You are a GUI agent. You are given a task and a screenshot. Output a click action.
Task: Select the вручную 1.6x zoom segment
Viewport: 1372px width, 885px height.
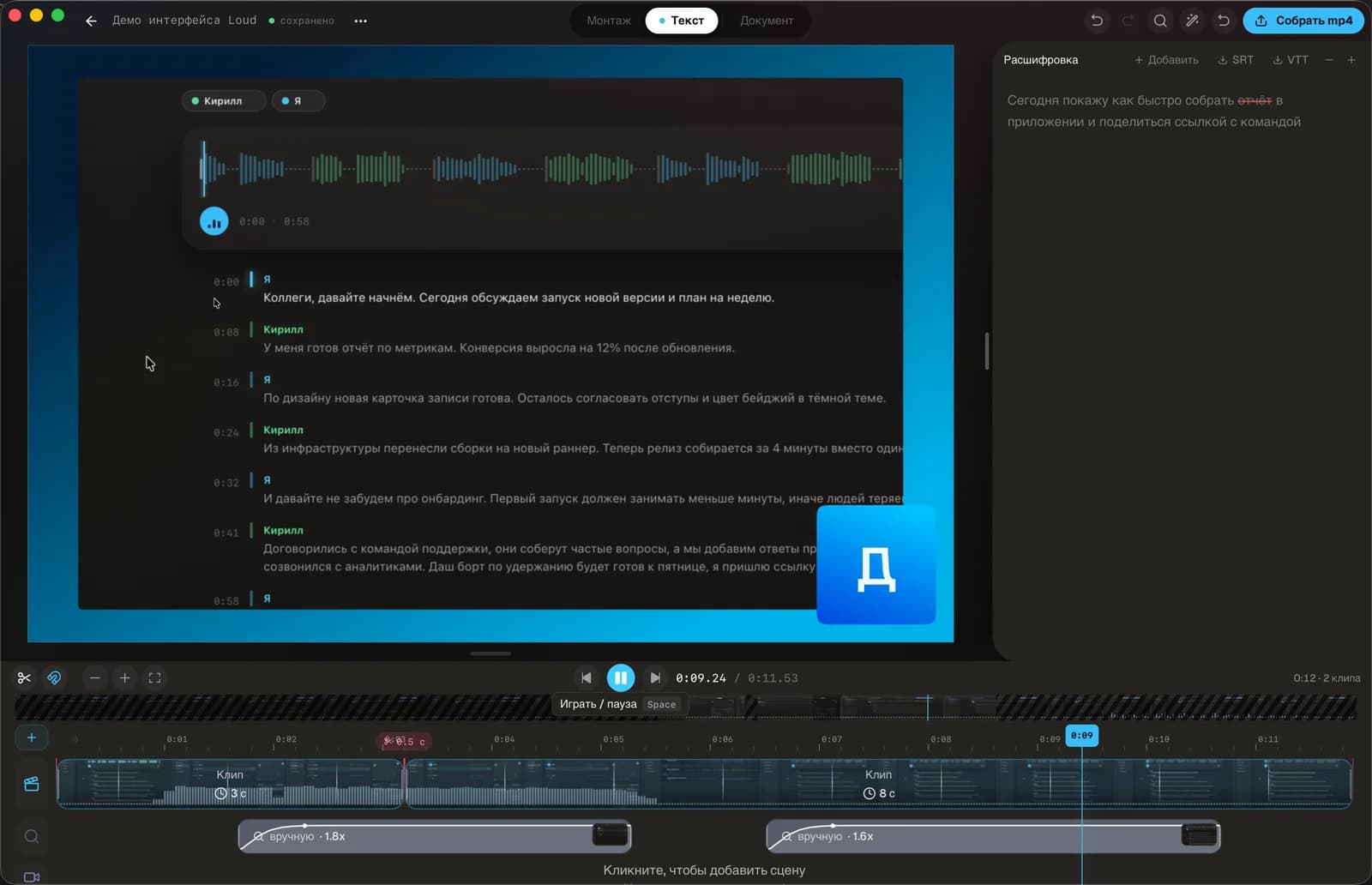[993, 836]
